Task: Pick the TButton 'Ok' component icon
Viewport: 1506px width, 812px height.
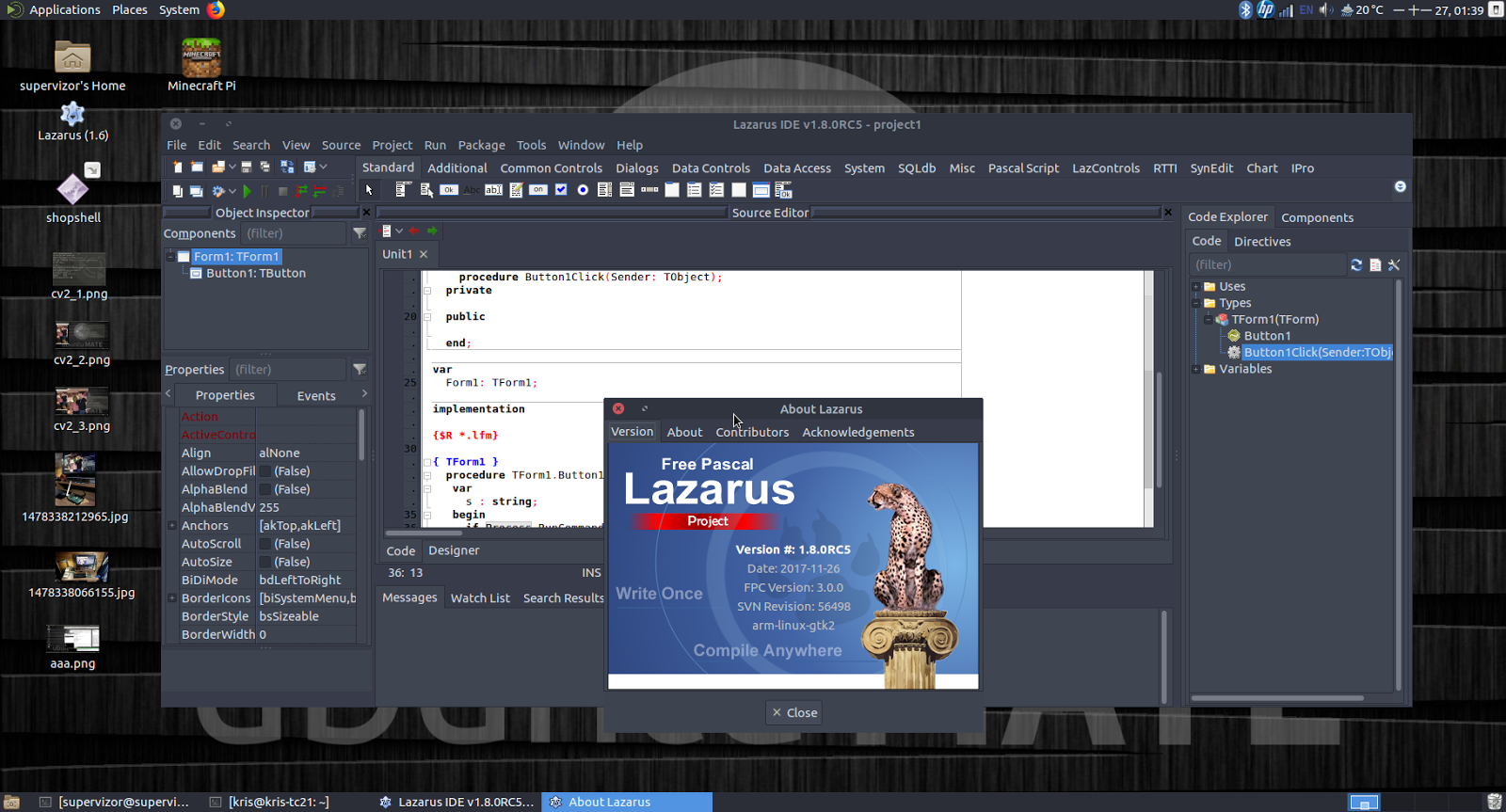Action: pyautogui.click(x=449, y=190)
